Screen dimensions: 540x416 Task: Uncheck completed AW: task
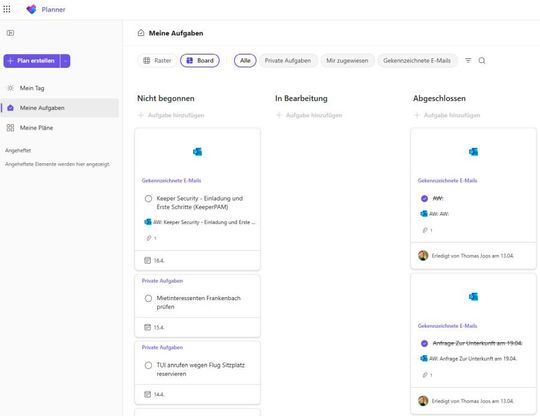424,198
